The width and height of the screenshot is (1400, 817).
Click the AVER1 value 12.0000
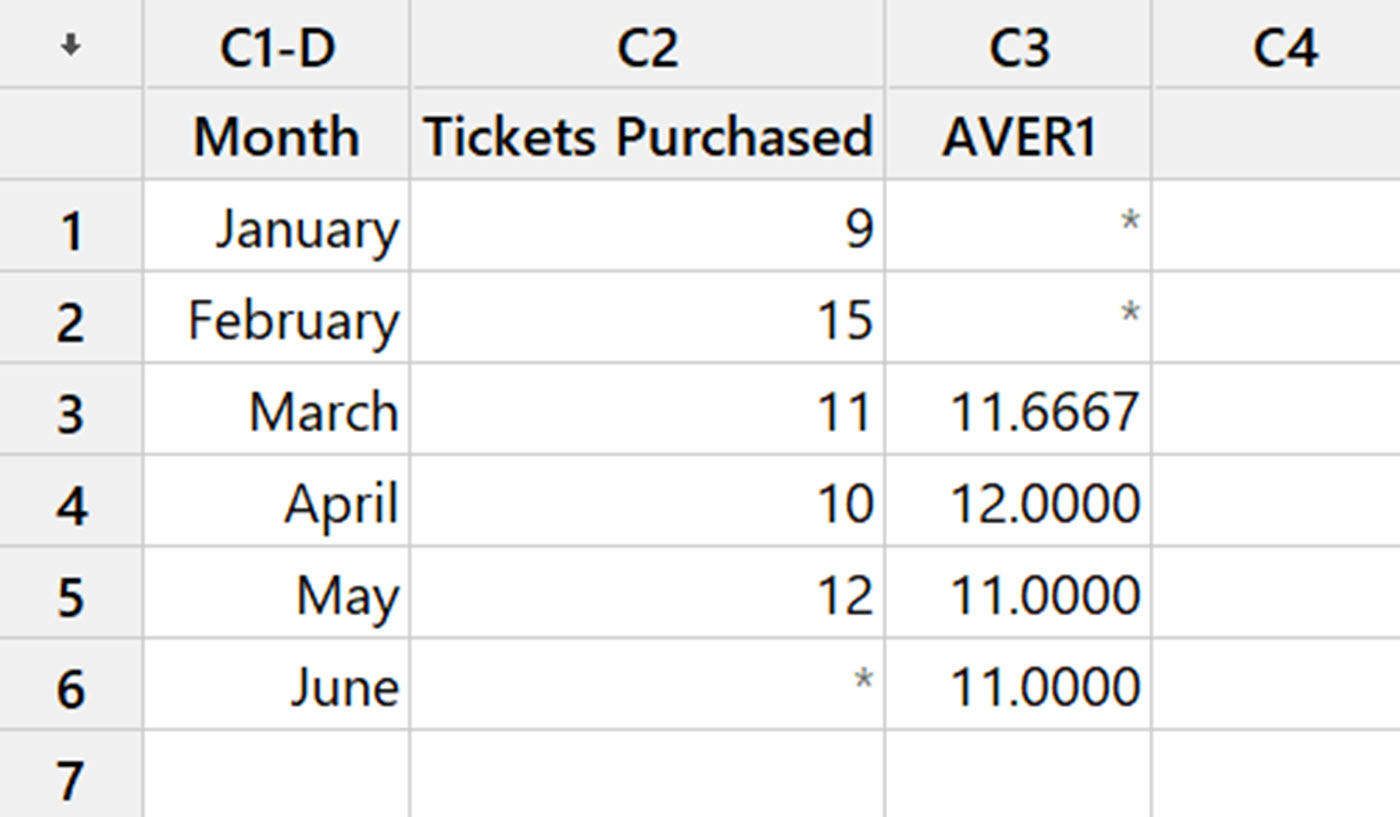pyautogui.click(x=1018, y=502)
